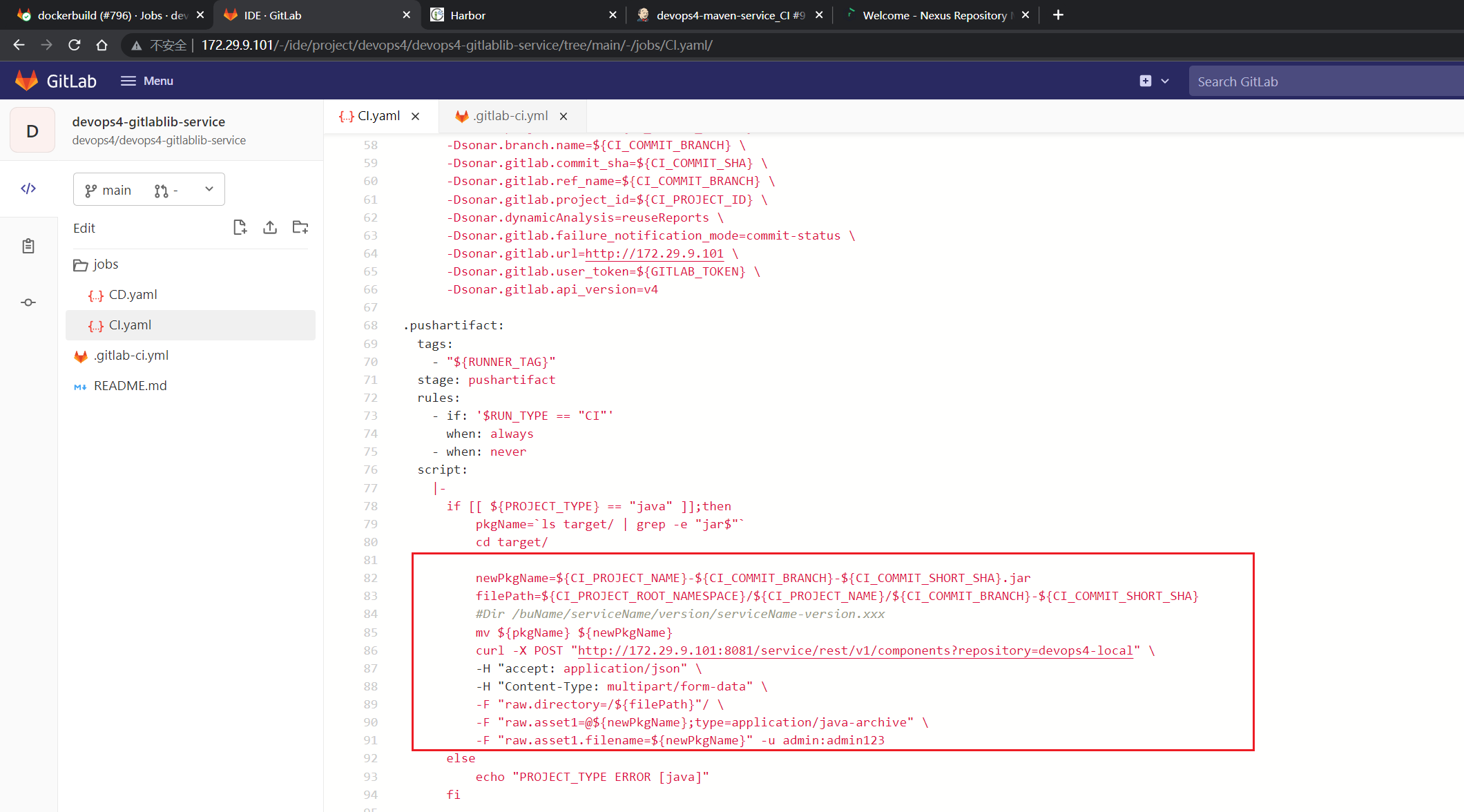The height and width of the screenshot is (812, 1464).
Task: Click line number 68 in the gutter
Action: coord(371,325)
